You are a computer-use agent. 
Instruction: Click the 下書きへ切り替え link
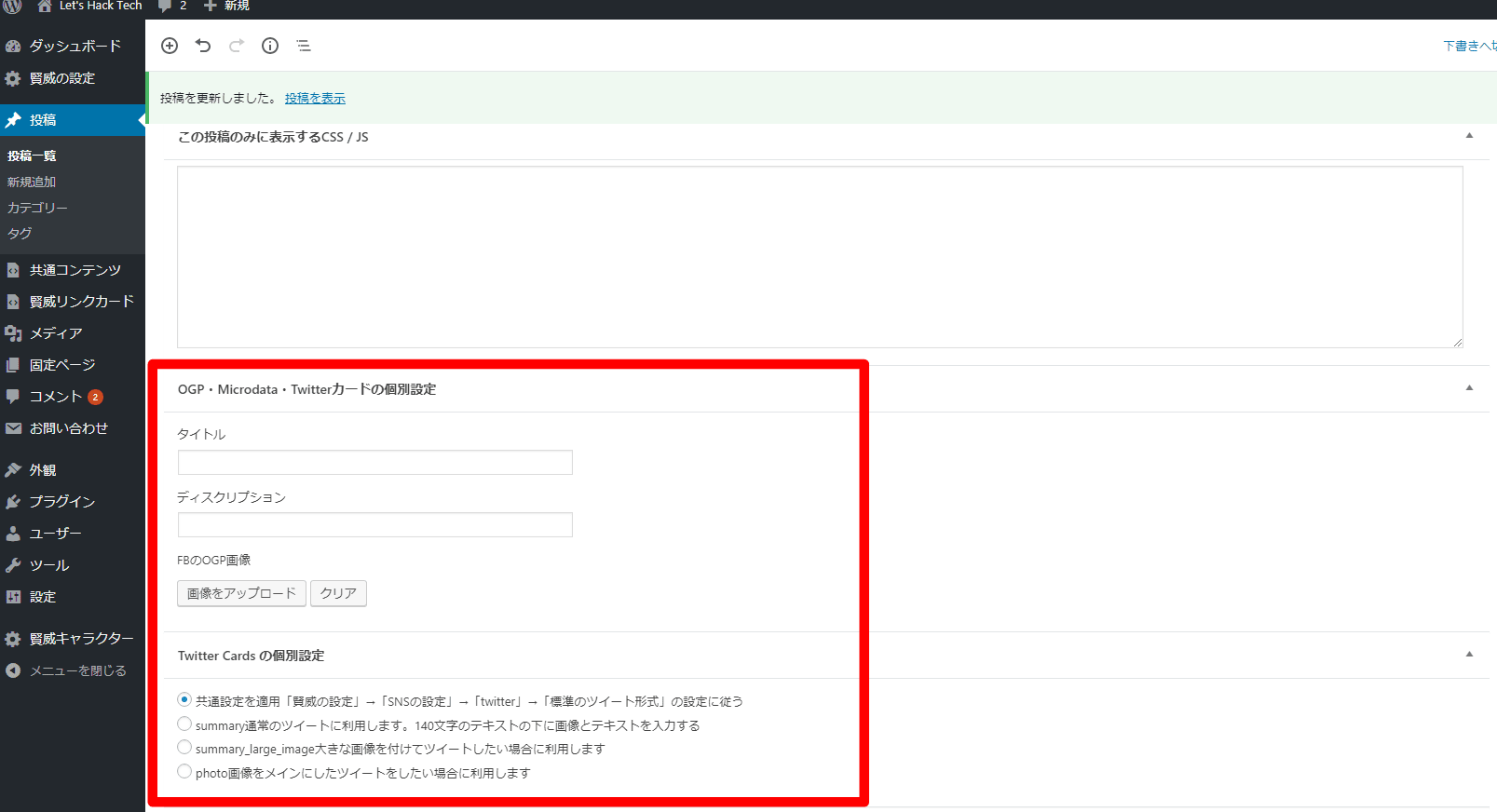tap(1470, 46)
